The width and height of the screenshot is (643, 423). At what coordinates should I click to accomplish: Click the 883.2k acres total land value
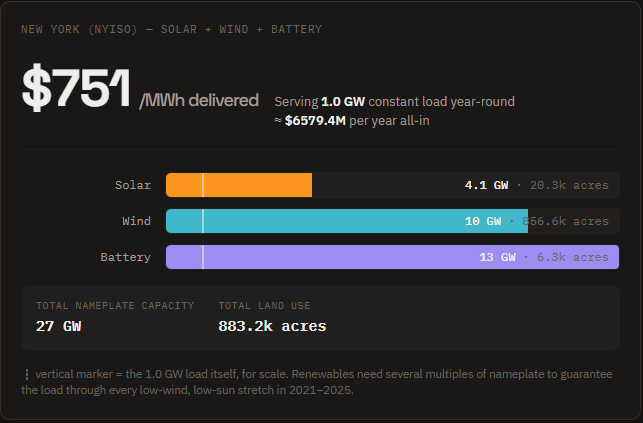tap(272, 326)
